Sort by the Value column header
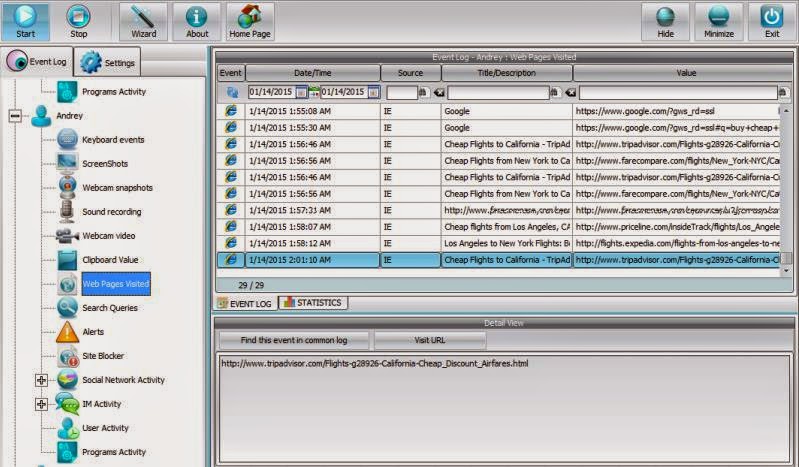This screenshot has width=799, height=467. click(x=686, y=73)
